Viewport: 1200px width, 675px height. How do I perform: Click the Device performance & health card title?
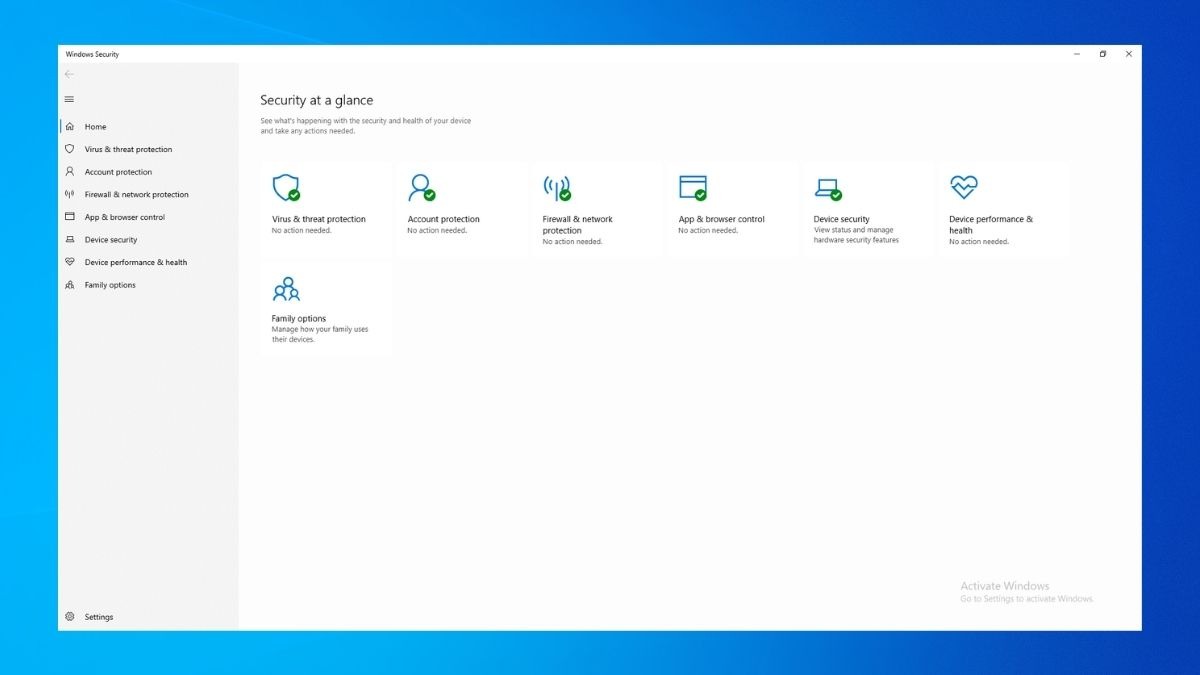click(991, 225)
